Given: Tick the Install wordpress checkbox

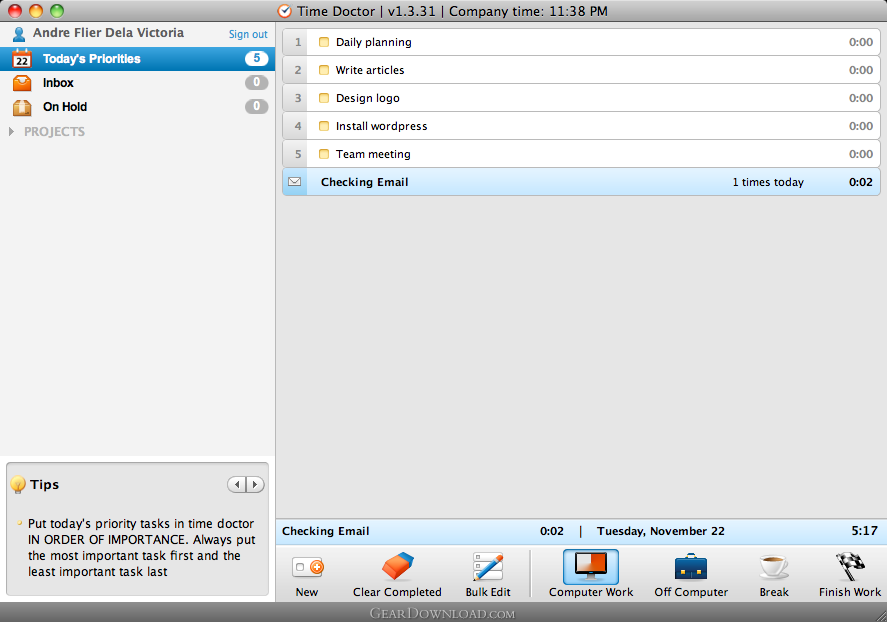Looking at the screenshot, I should [x=324, y=126].
